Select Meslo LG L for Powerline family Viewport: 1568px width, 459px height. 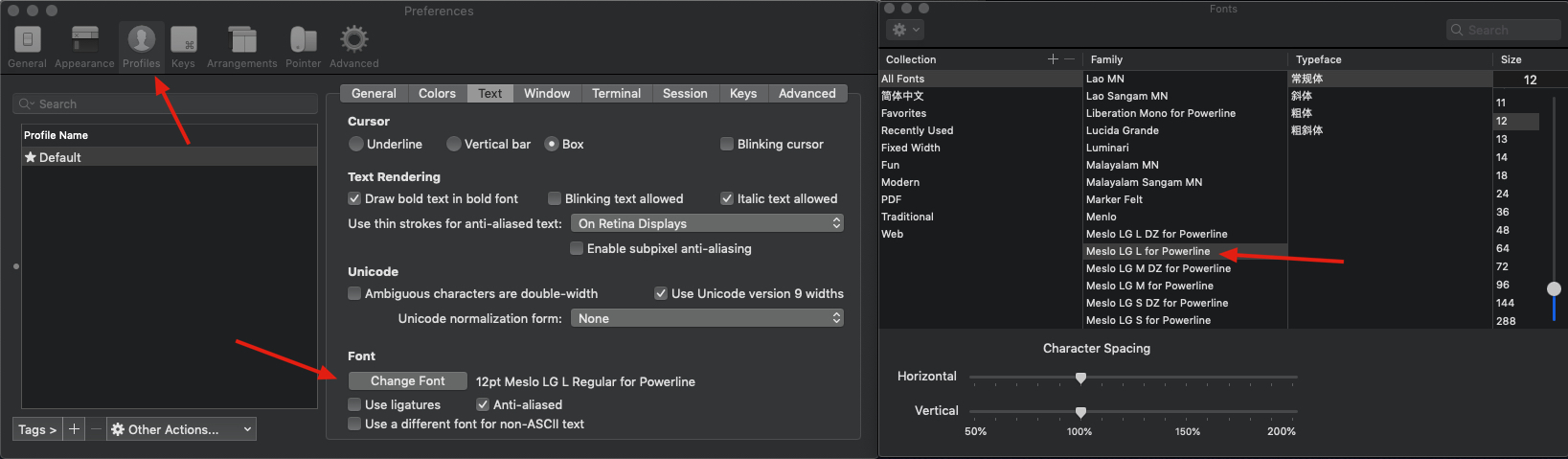click(1185, 251)
